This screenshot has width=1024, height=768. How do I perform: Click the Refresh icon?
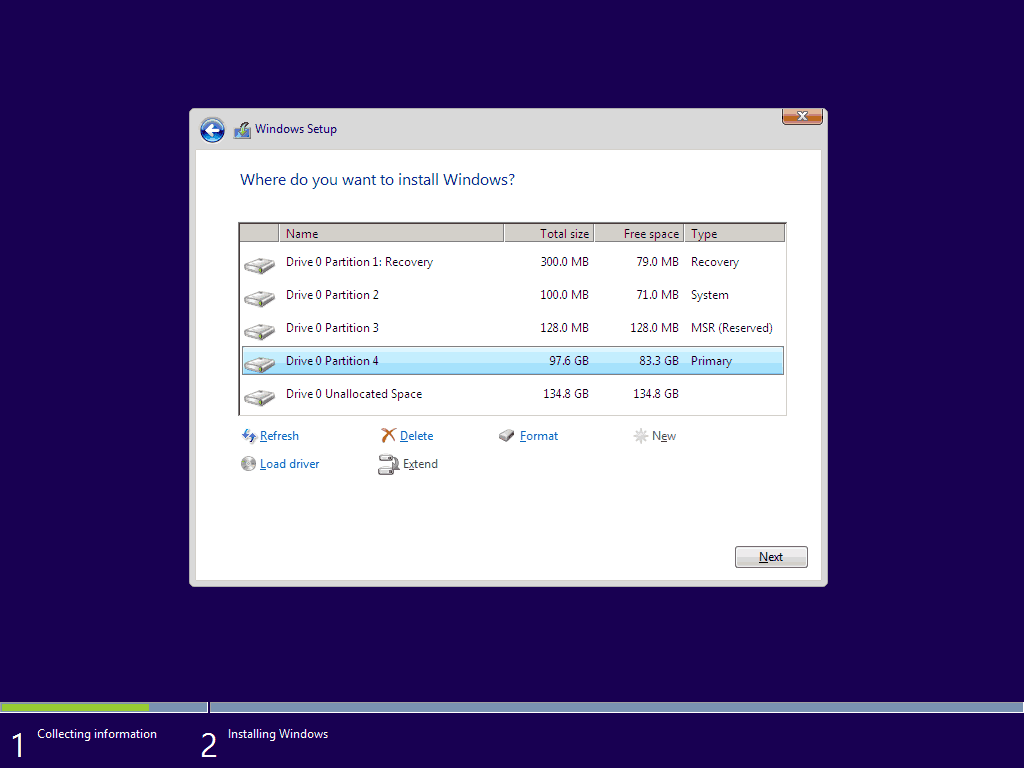tap(250, 435)
